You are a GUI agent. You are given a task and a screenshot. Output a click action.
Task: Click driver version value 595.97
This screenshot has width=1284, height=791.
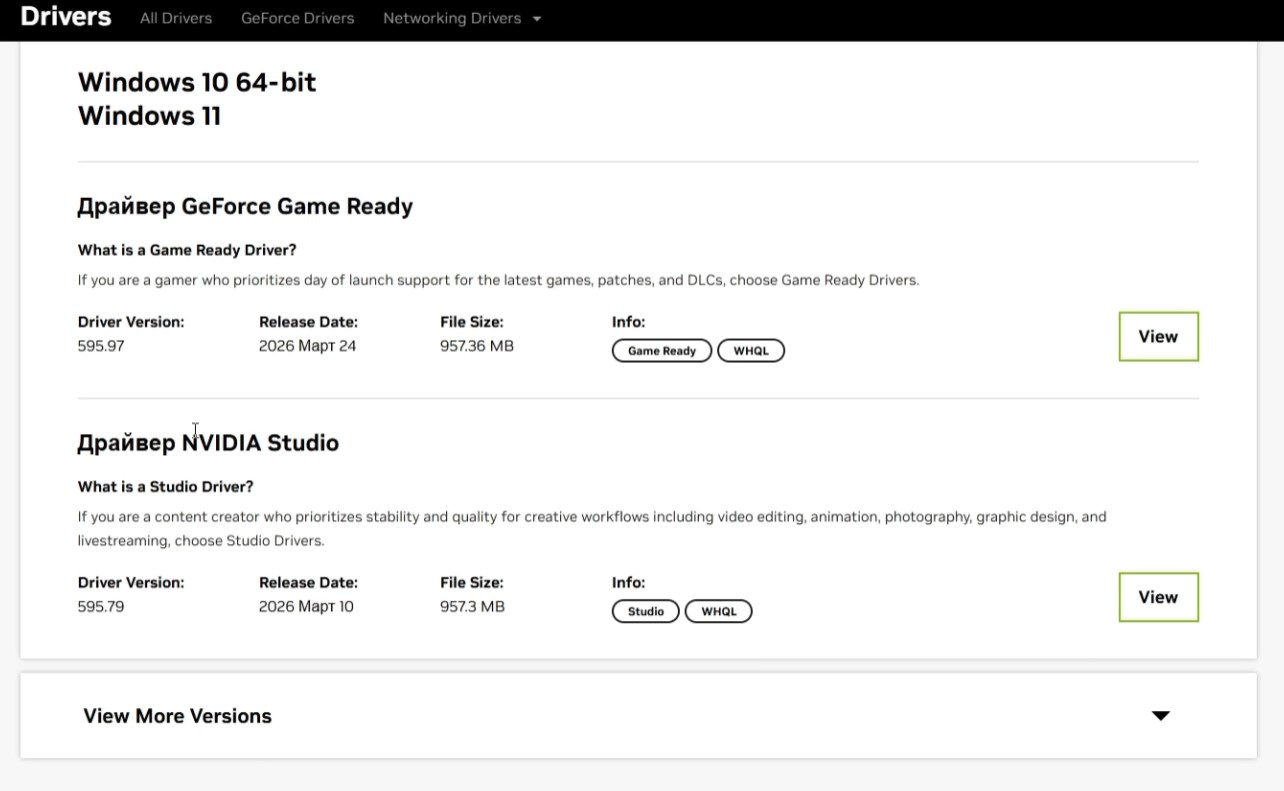pyautogui.click(x=101, y=346)
